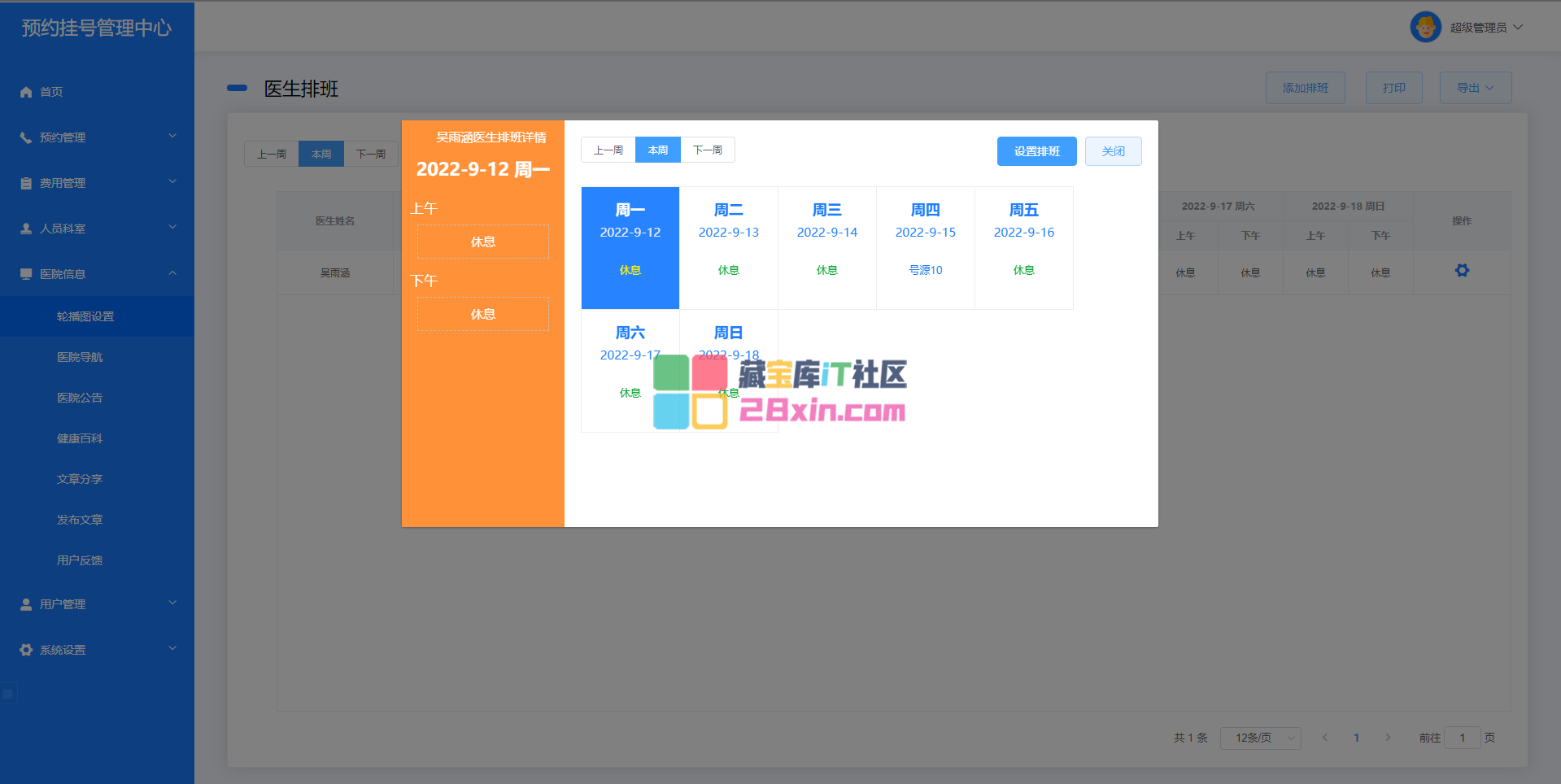Go to 首页 in the sidebar
This screenshot has width=1561, height=784.
97,92
